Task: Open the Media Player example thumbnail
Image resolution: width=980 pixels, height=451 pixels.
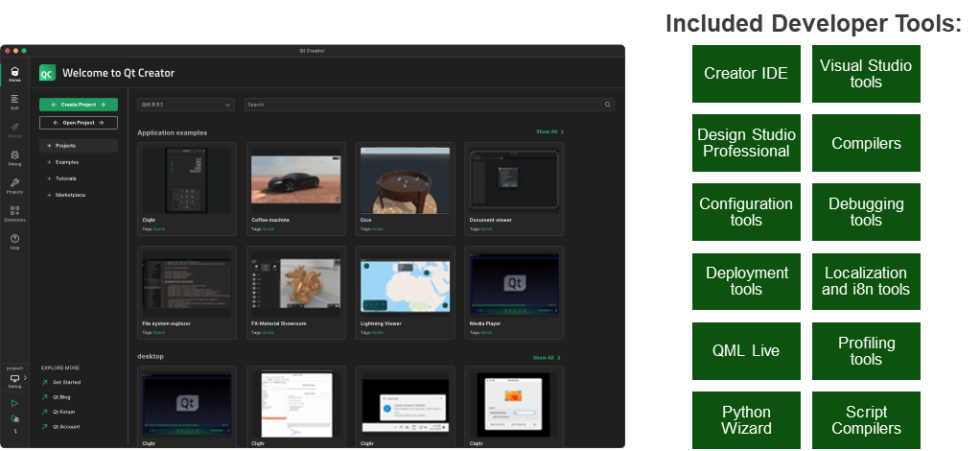Action: point(514,284)
